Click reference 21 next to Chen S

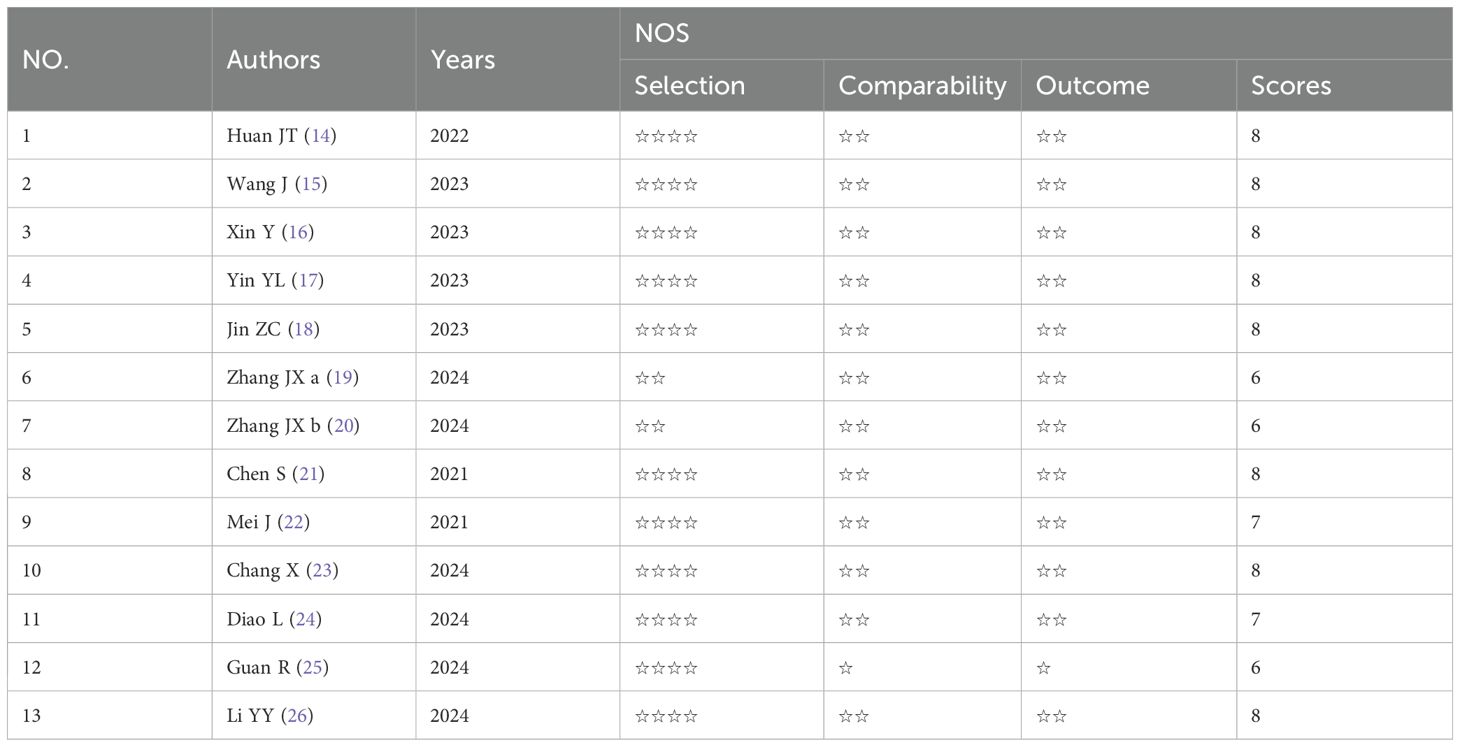click(x=308, y=474)
